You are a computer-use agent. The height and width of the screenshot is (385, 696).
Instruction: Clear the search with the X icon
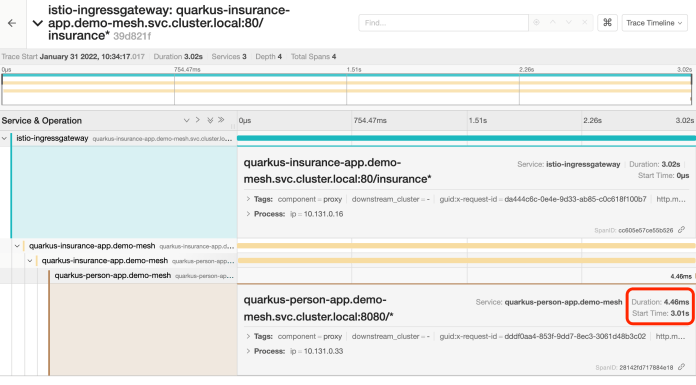(x=585, y=23)
